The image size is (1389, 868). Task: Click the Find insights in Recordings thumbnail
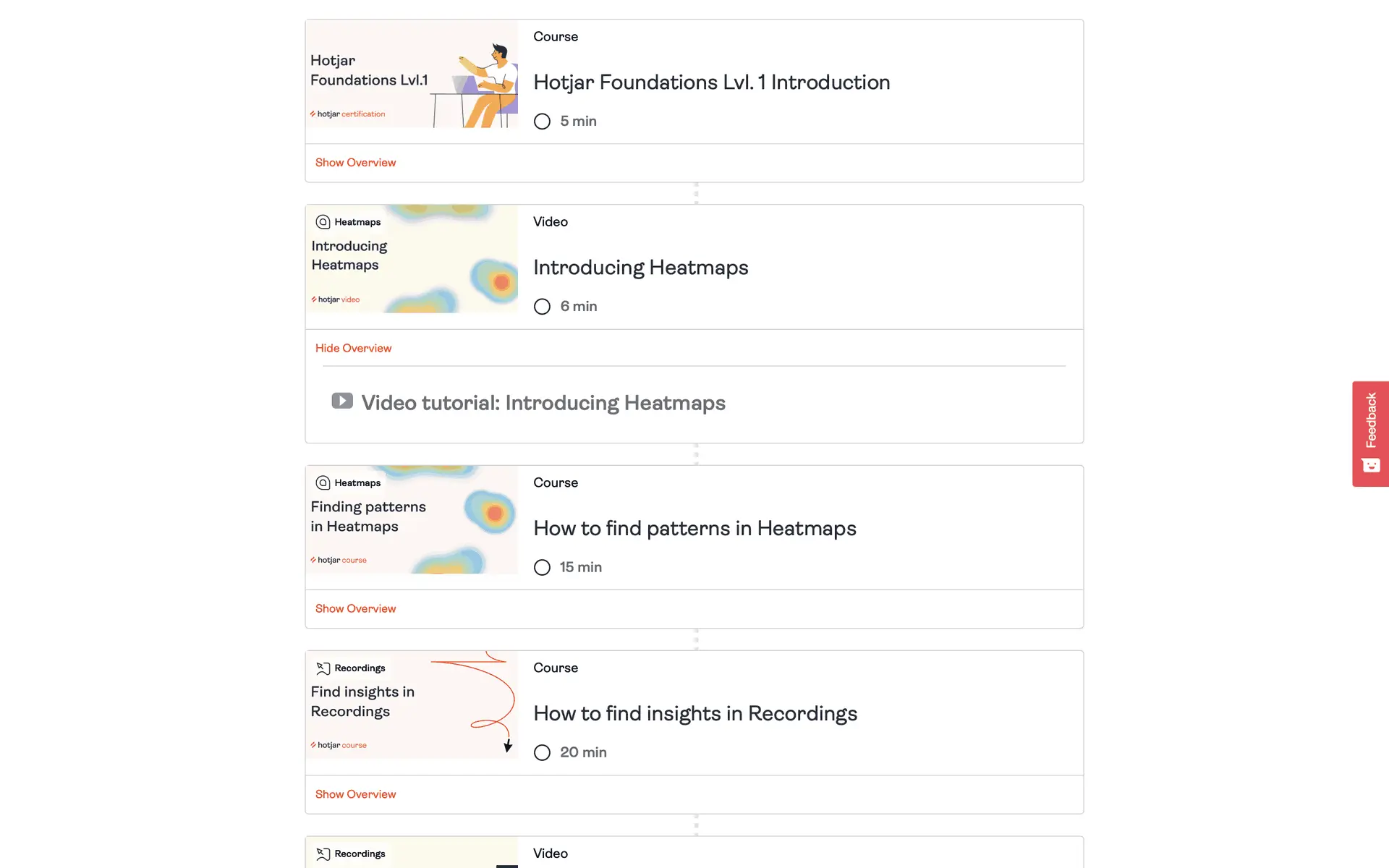click(x=412, y=705)
